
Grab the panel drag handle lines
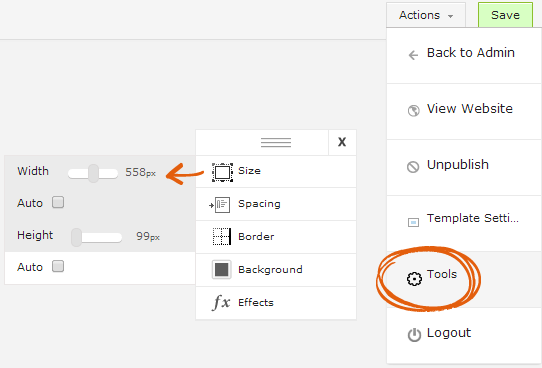[276, 142]
